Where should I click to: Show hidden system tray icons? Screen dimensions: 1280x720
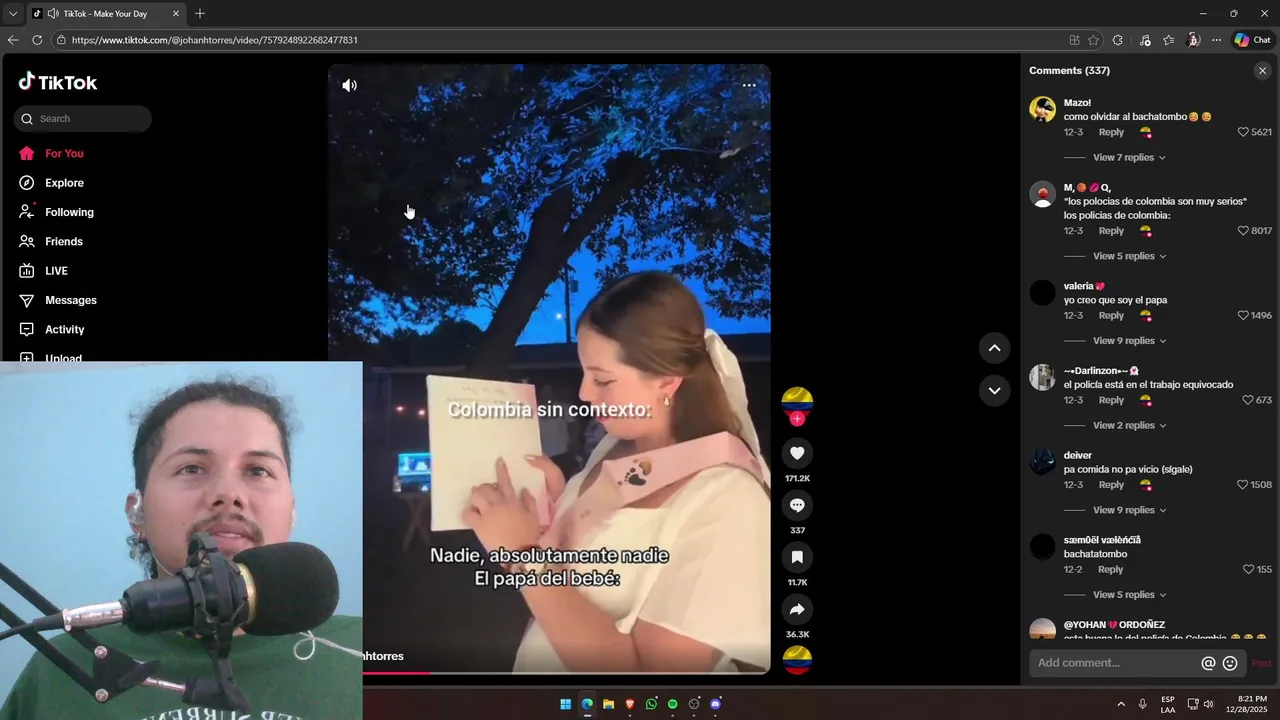click(1120, 704)
